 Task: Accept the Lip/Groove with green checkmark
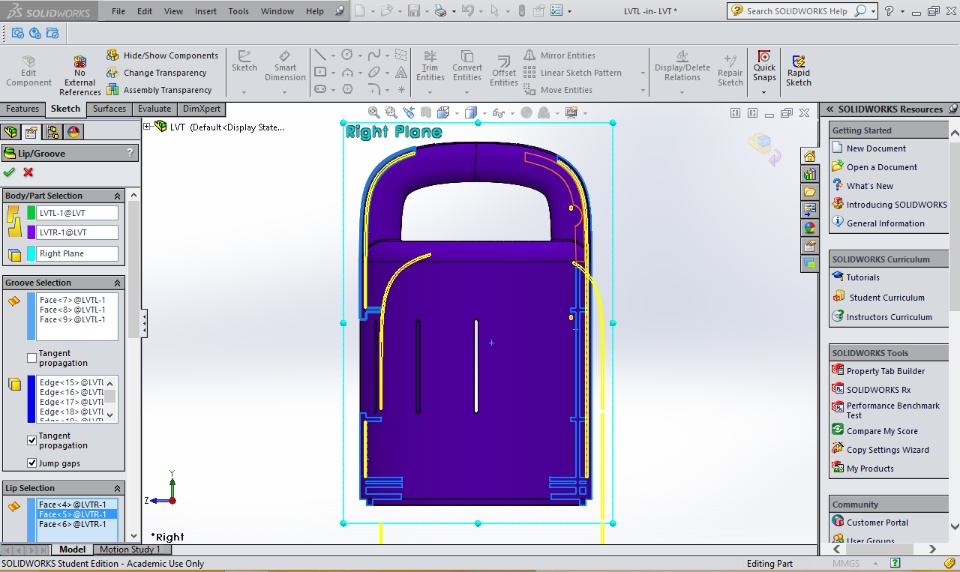pos(9,173)
